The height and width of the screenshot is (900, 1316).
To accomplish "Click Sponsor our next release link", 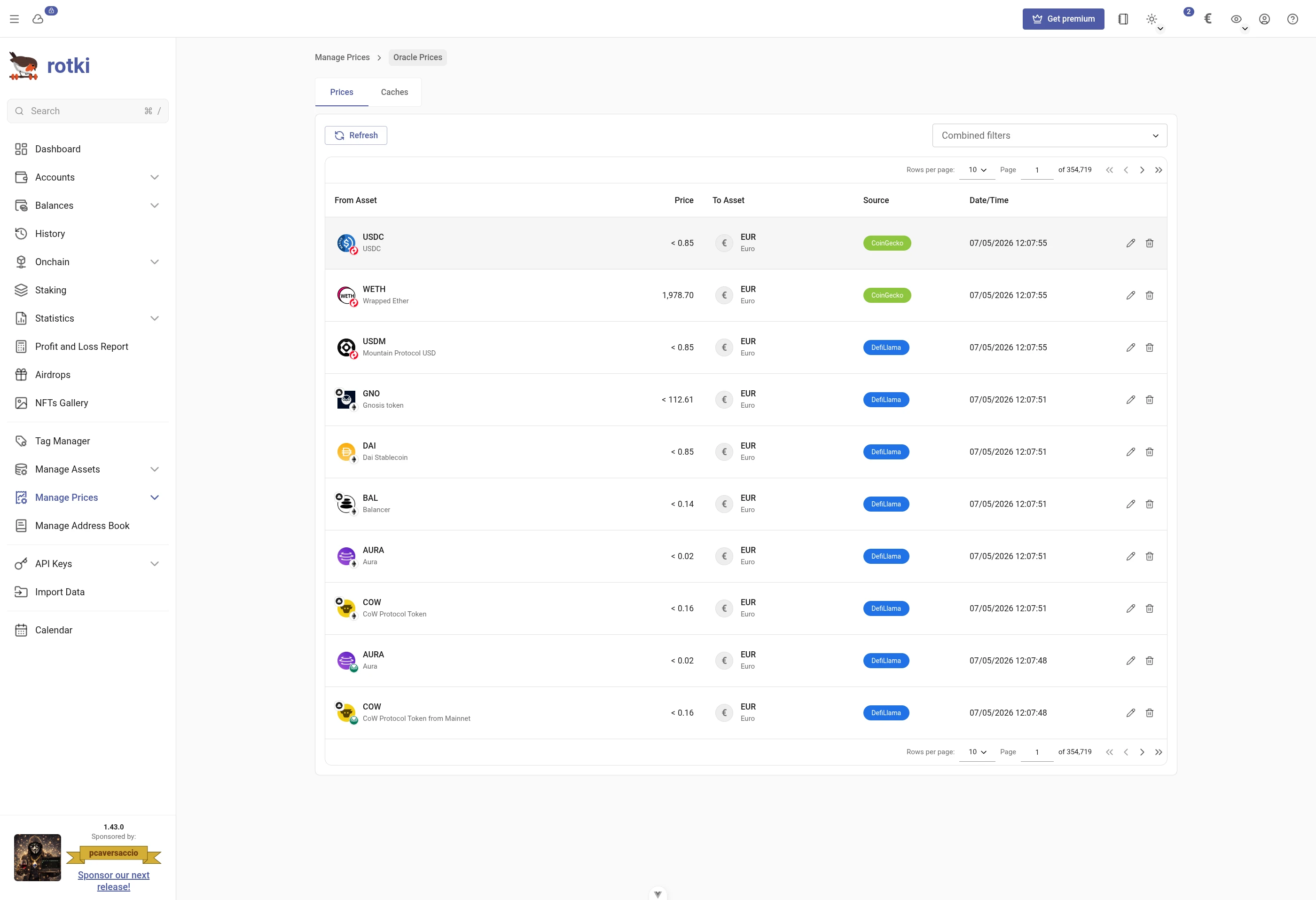I will 113,881.
